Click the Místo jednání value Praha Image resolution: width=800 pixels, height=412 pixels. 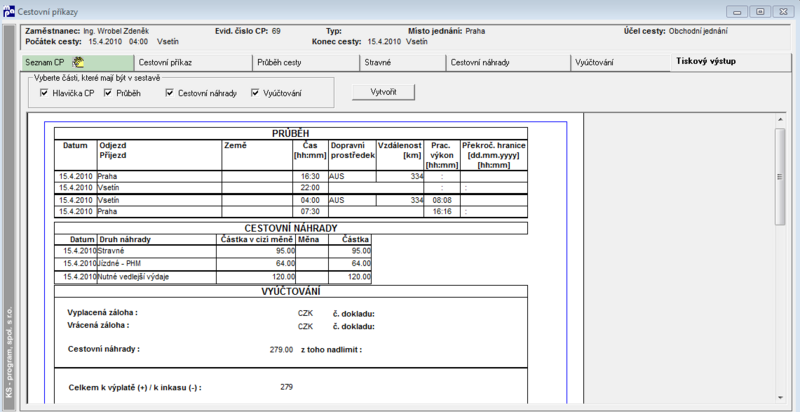475,31
